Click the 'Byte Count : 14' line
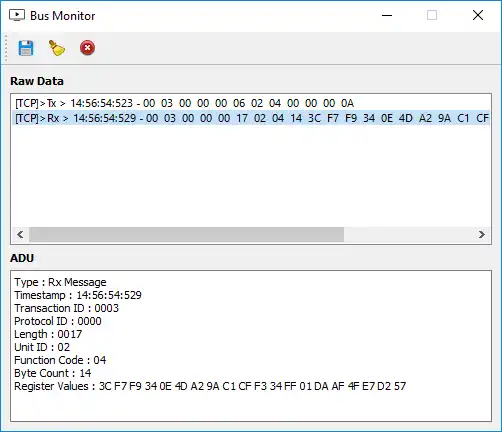Image resolution: width=502 pixels, height=432 pixels. pyautogui.click(x=53, y=373)
